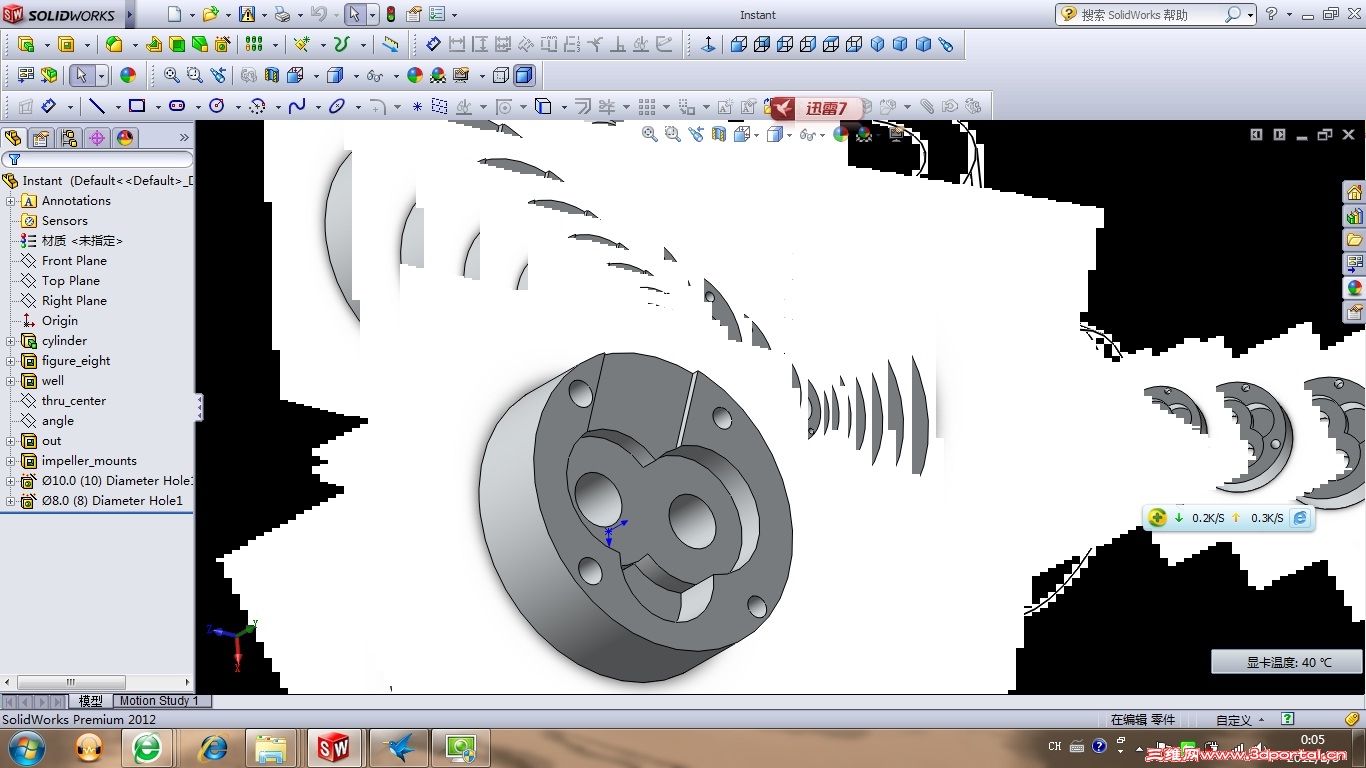Open the Options icon next to Rebuild

tap(436, 14)
